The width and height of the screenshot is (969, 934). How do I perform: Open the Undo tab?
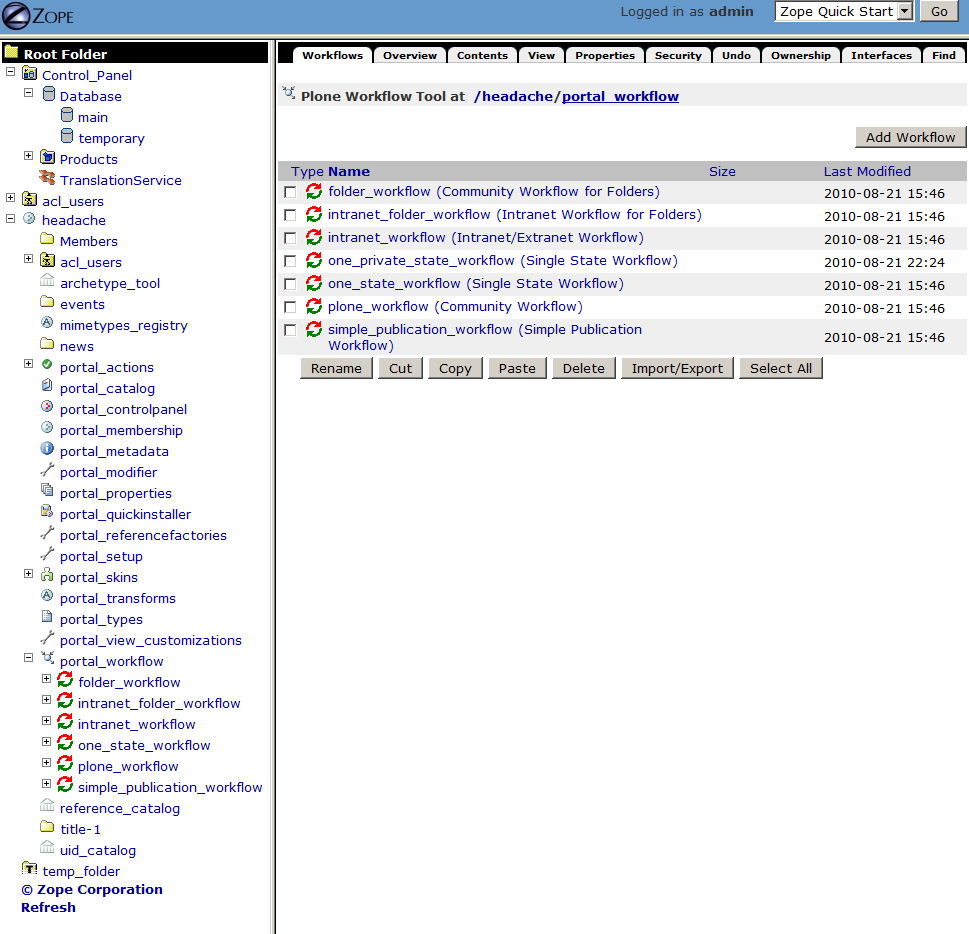[x=736, y=55]
